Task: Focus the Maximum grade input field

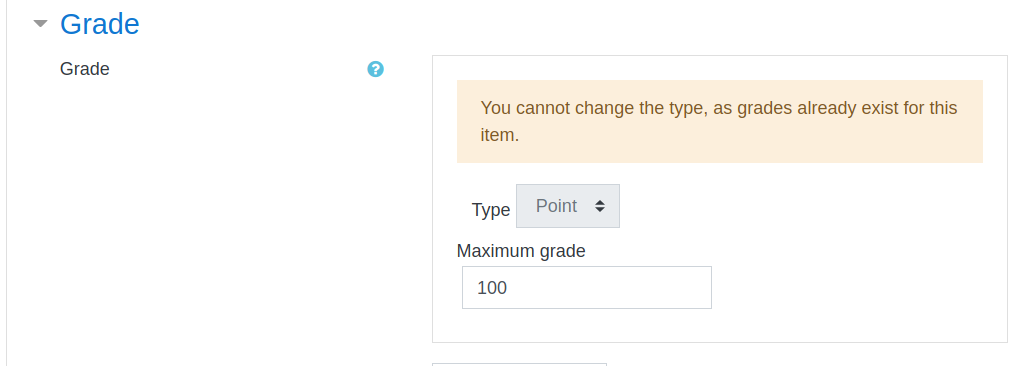Action: (587, 287)
